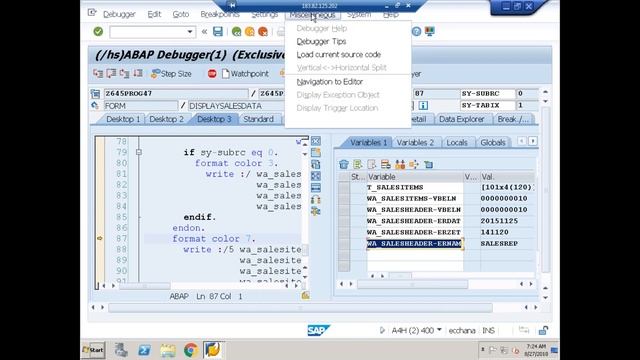Click the SAP logo in status bar
The width and height of the screenshot is (640, 360).
click(318, 330)
